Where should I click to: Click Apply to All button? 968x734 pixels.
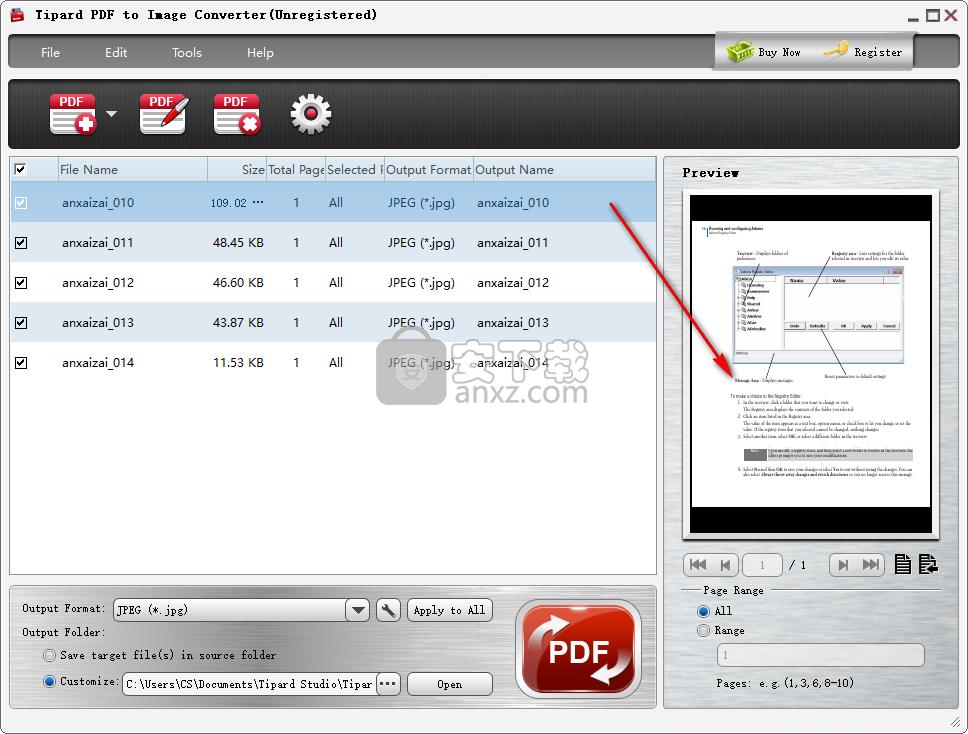[x=449, y=610]
